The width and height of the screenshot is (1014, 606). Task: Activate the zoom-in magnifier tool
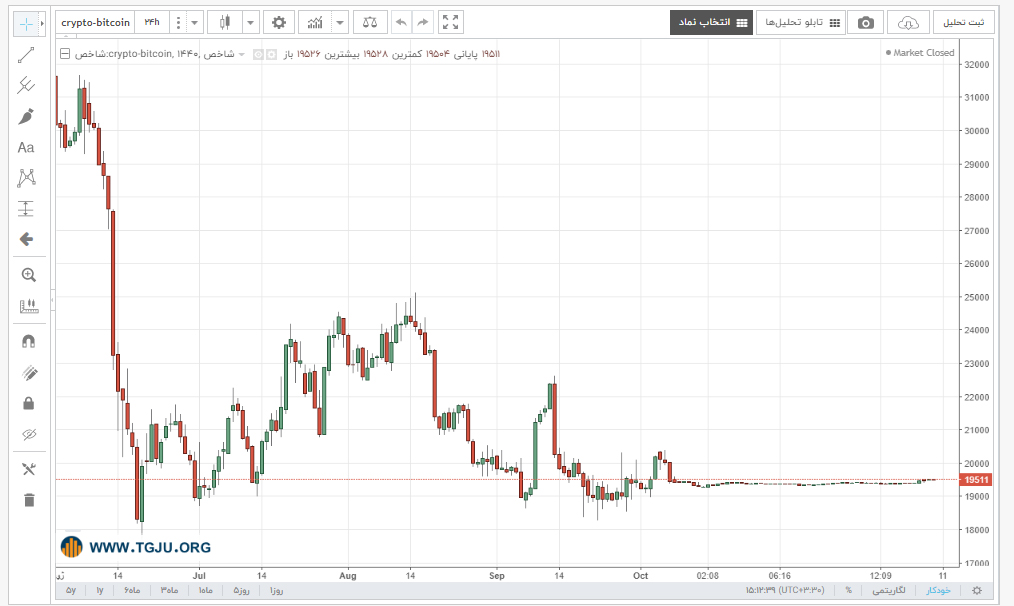click(28, 275)
